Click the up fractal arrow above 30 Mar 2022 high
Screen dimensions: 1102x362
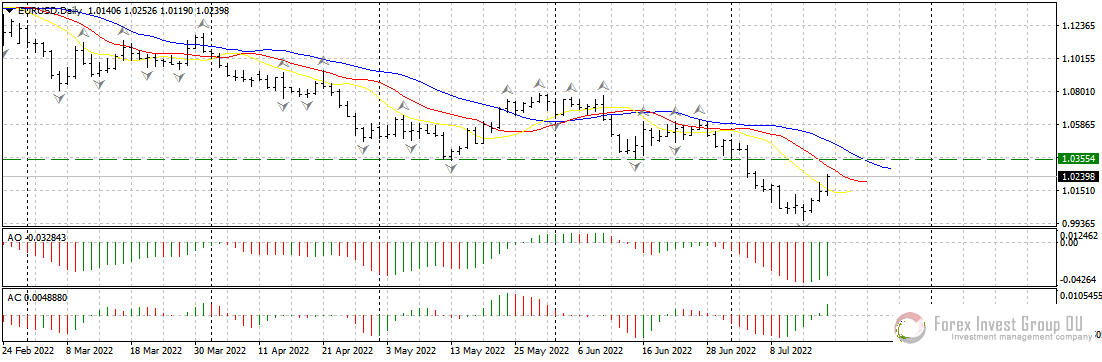coord(203,23)
